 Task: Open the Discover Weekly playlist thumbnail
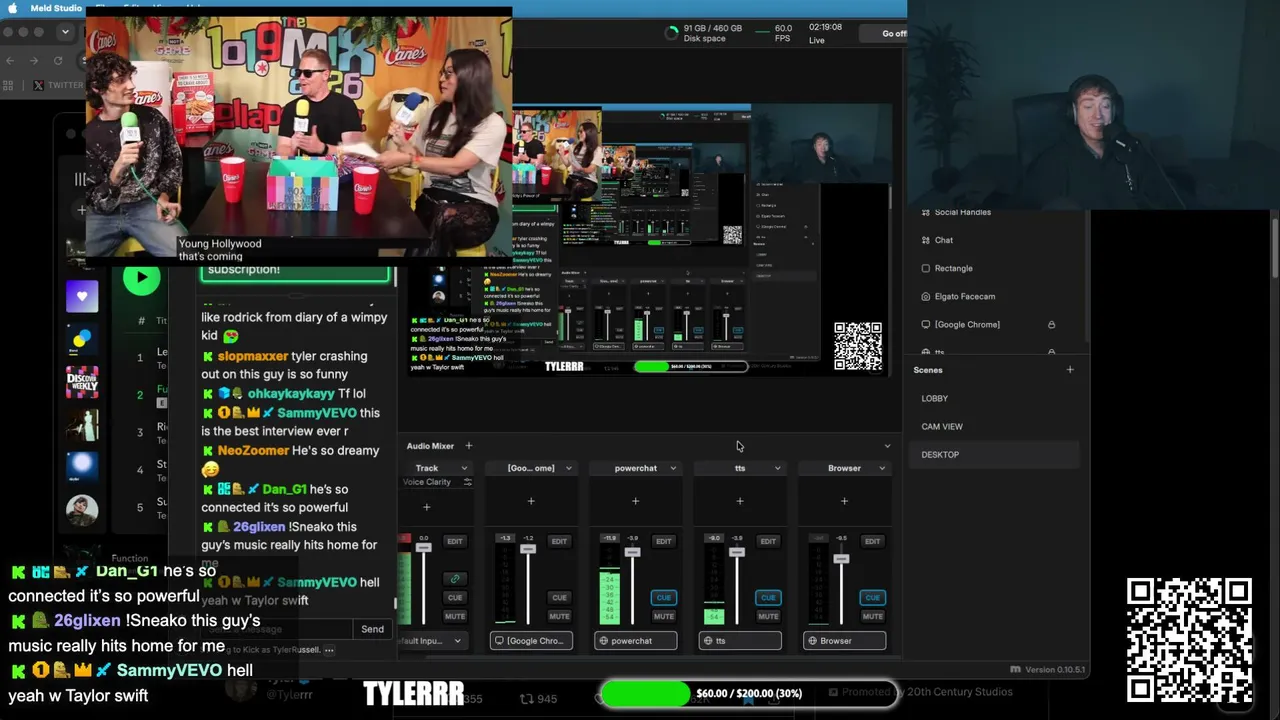click(82, 382)
